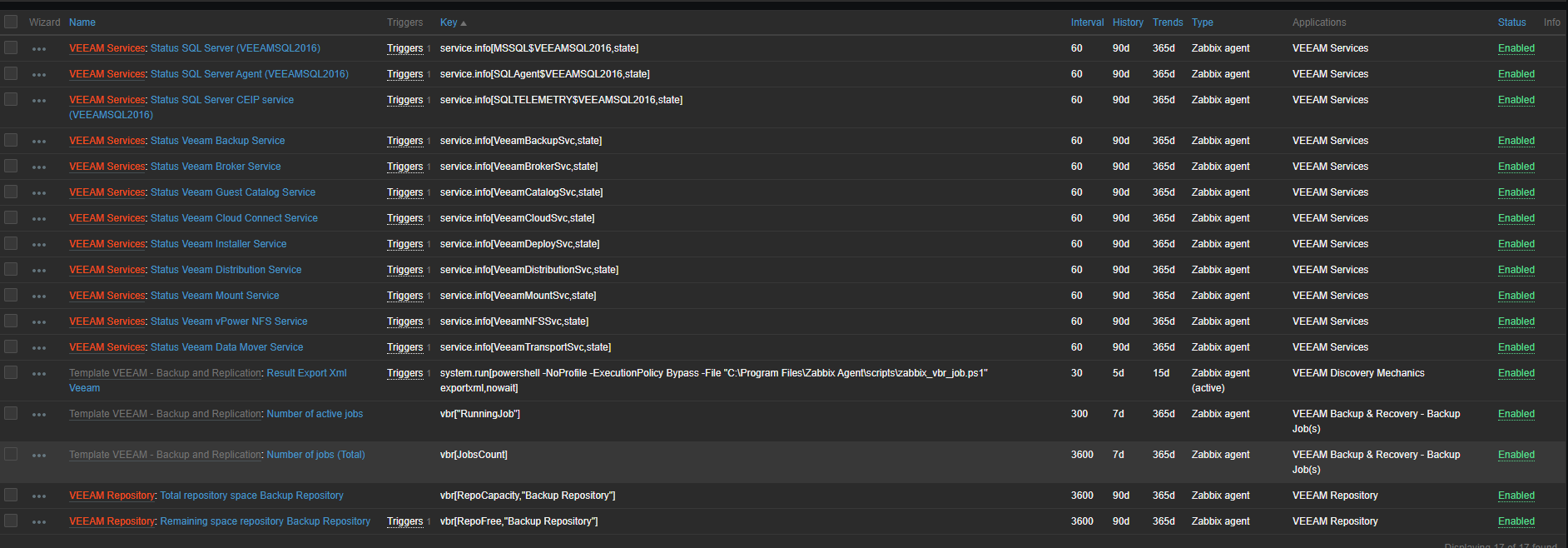Image resolution: width=1568 pixels, height=548 pixels.
Task: Open wizard dots for Status Veeam Installer Service
Action: (x=39, y=245)
